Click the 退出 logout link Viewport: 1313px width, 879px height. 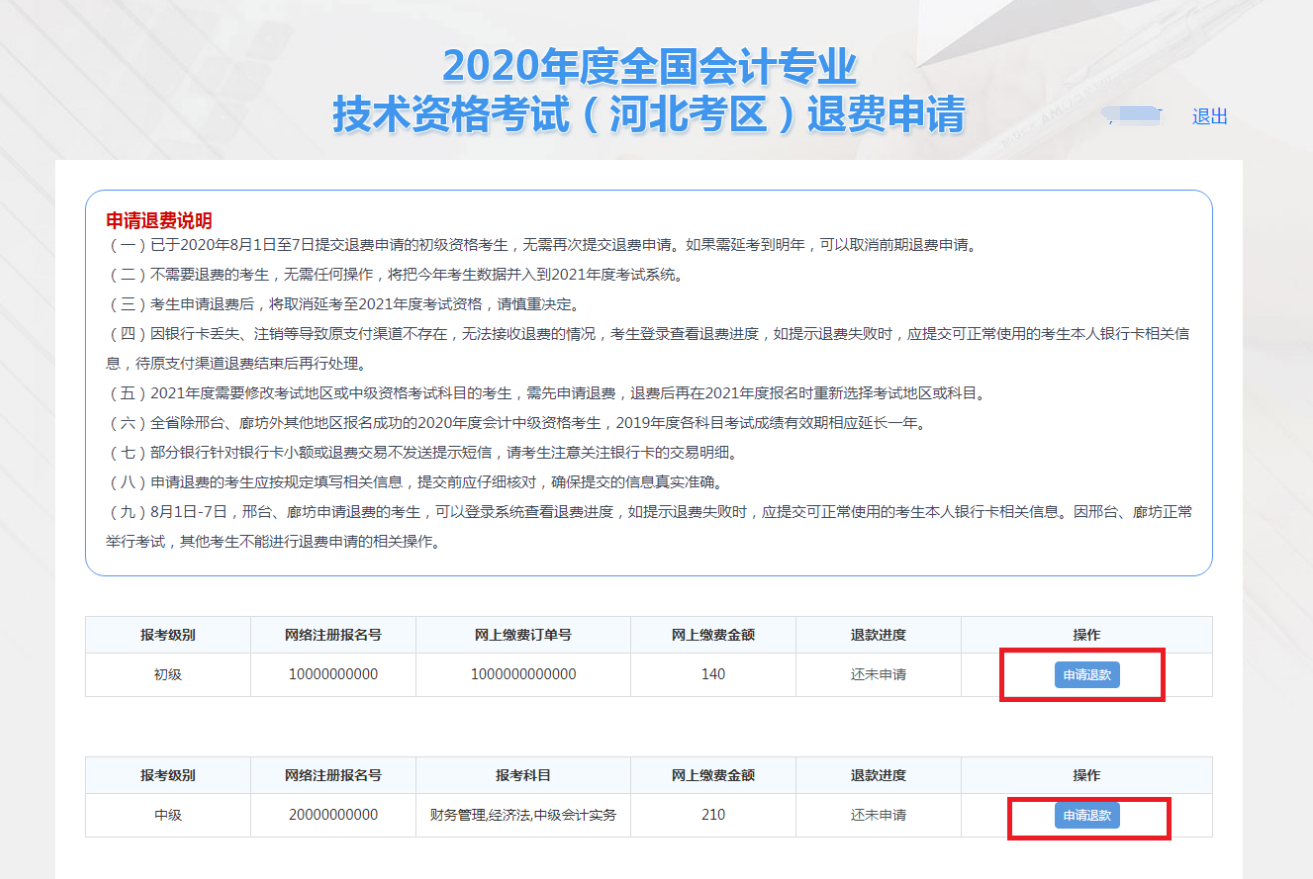1209,117
